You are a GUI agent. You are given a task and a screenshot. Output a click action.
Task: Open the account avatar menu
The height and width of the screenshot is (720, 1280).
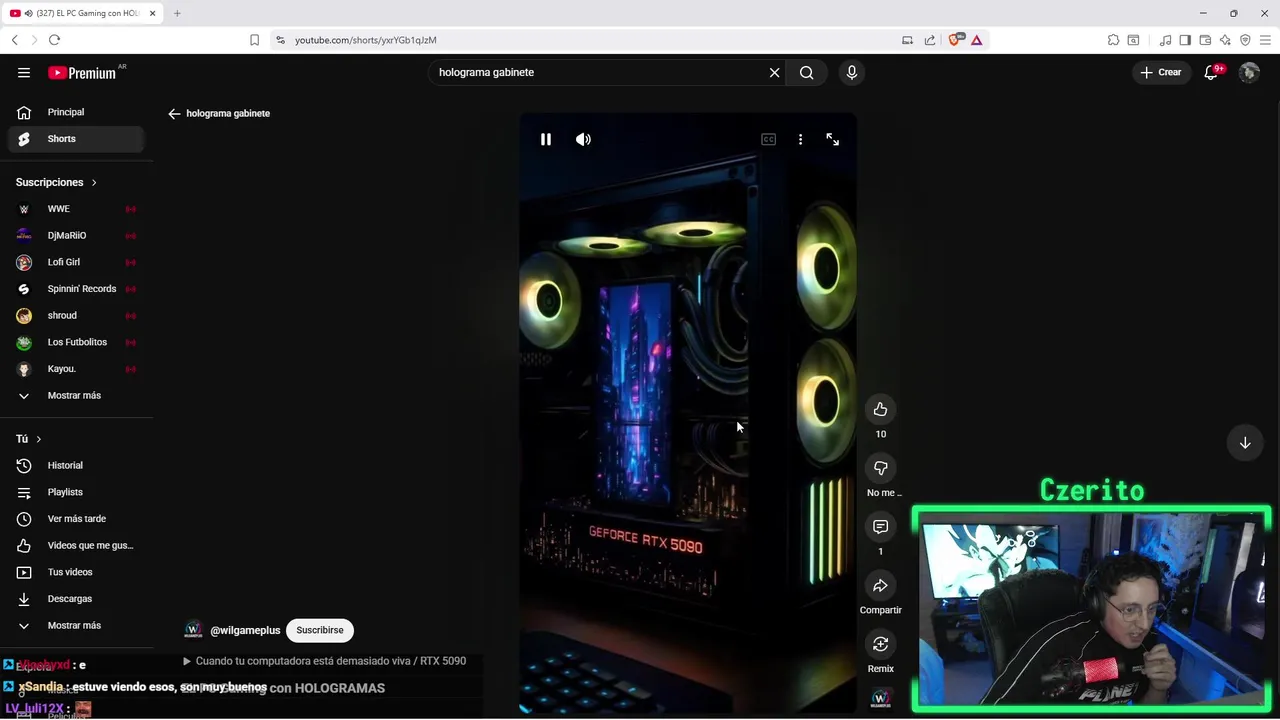coord(1249,72)
